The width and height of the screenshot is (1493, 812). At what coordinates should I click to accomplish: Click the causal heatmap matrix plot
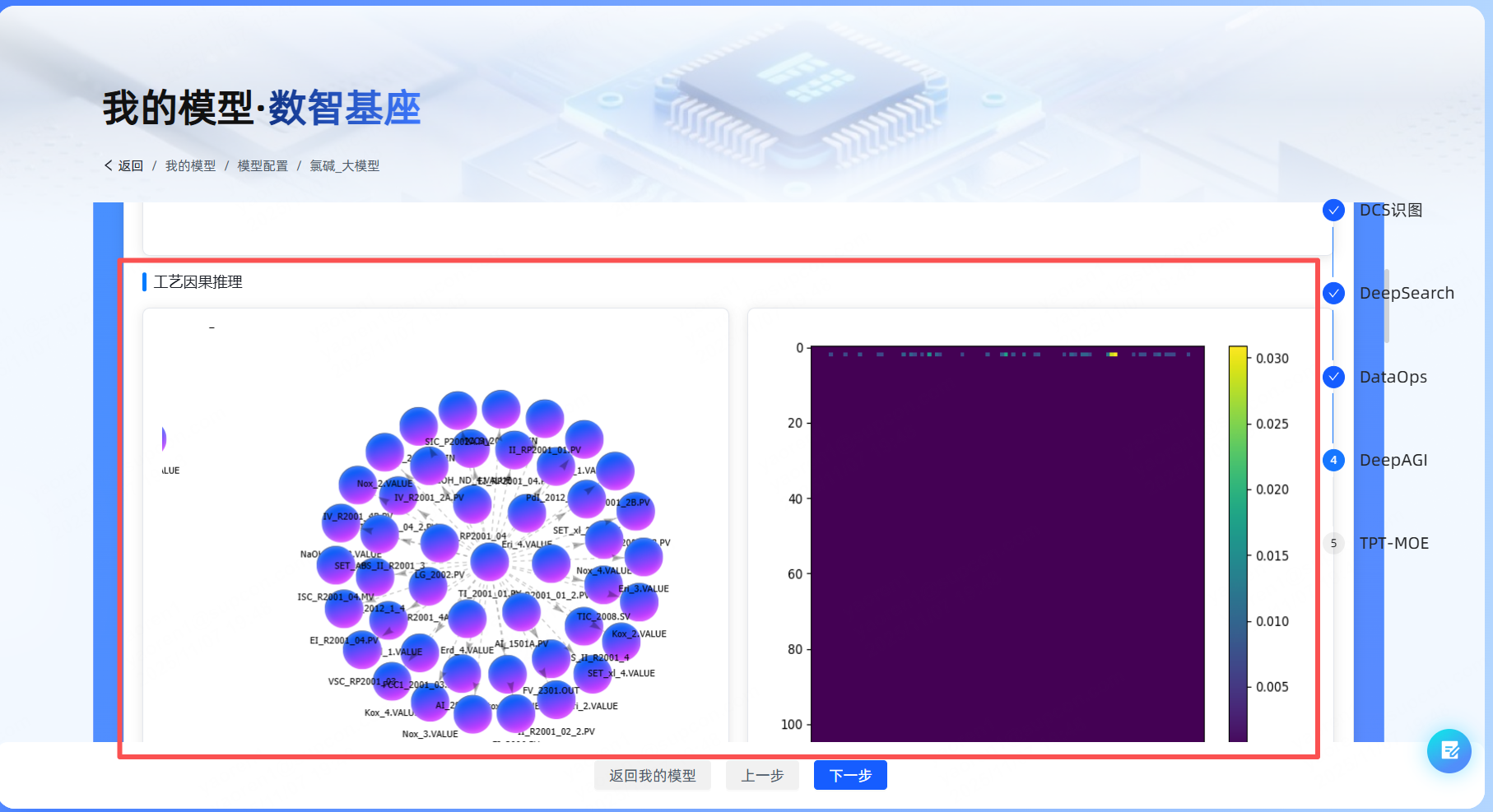(x=1007, y=543)
